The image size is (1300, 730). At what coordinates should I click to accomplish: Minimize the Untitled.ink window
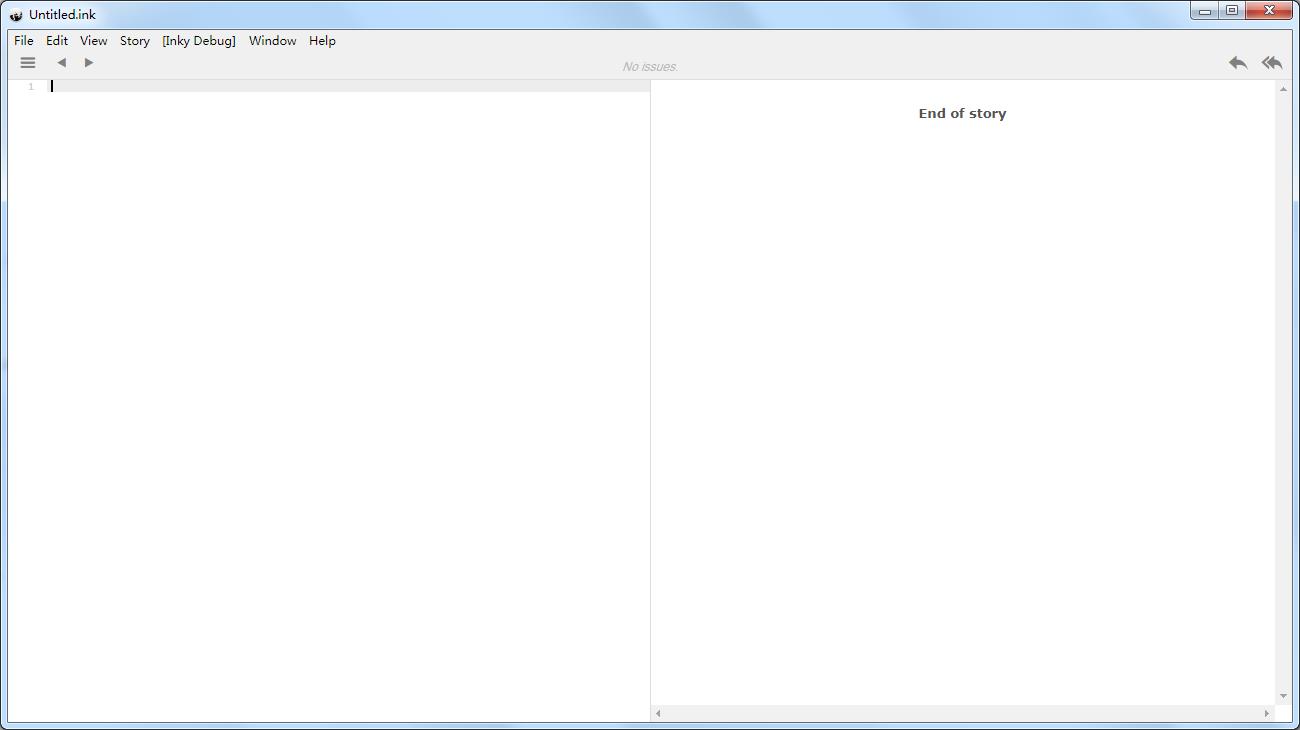(x=1205, y=11)
